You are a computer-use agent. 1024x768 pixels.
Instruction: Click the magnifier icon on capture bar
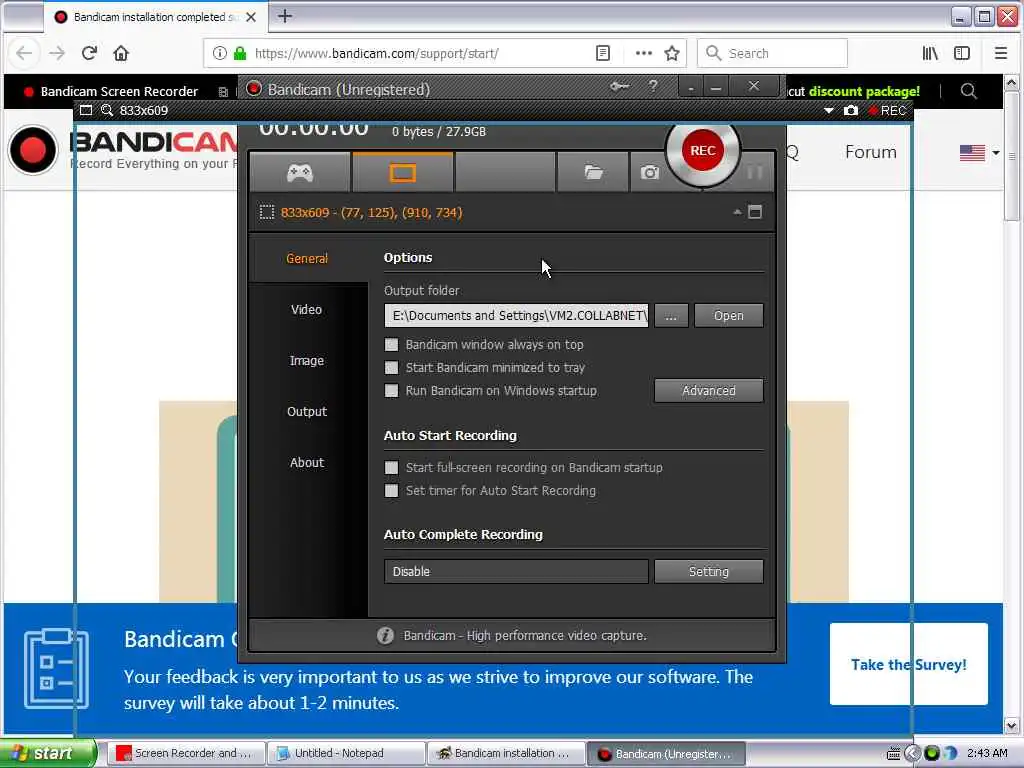point(107,110)
